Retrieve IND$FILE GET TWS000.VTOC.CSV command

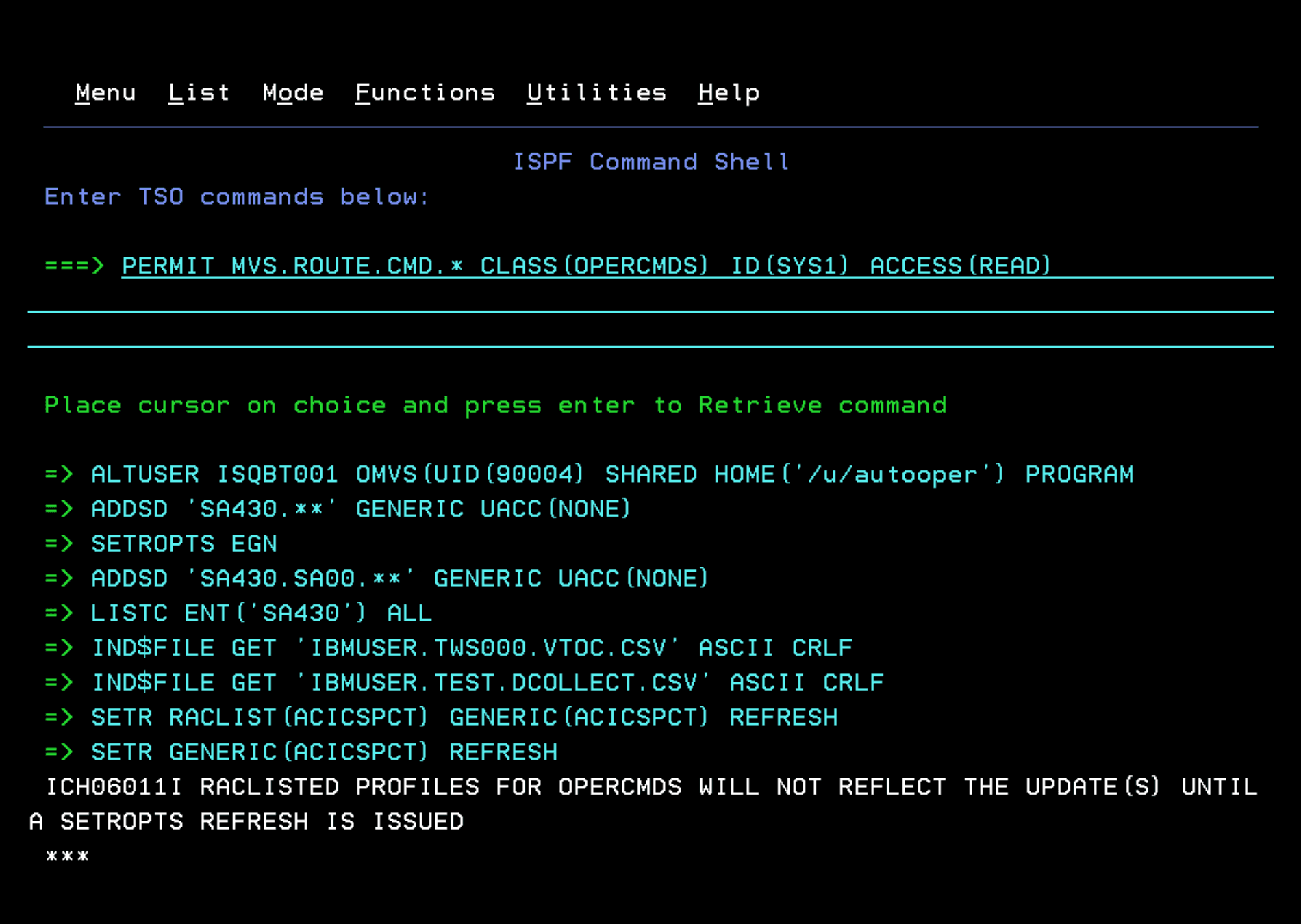pos(472,647)
